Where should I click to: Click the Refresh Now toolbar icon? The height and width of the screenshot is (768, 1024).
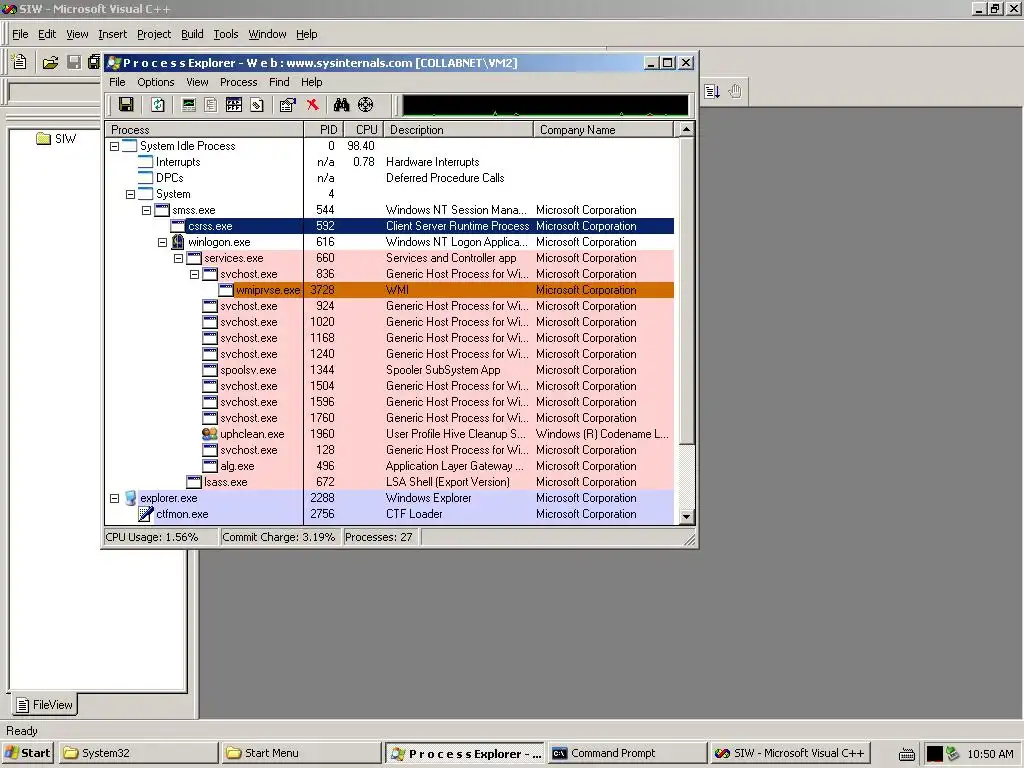pos(158,104)
